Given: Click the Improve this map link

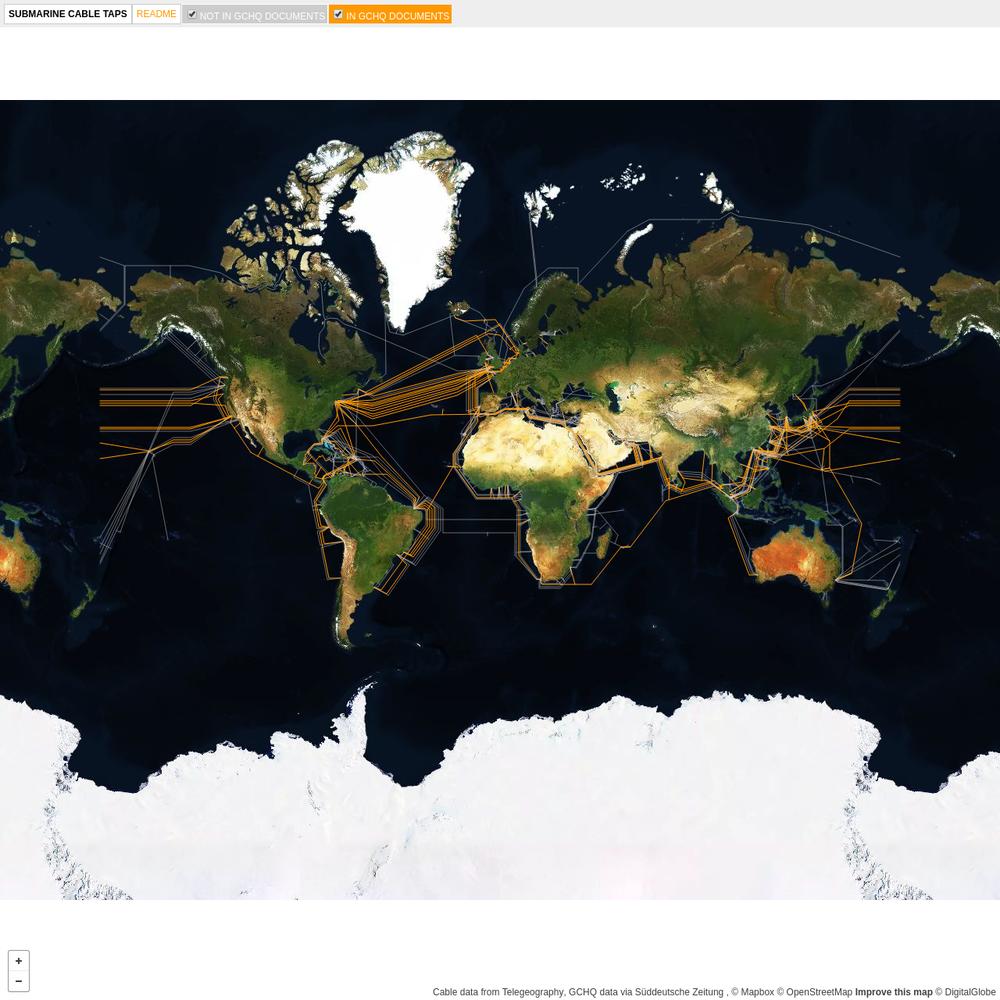Looking at the screenshot, I should 893,992.
